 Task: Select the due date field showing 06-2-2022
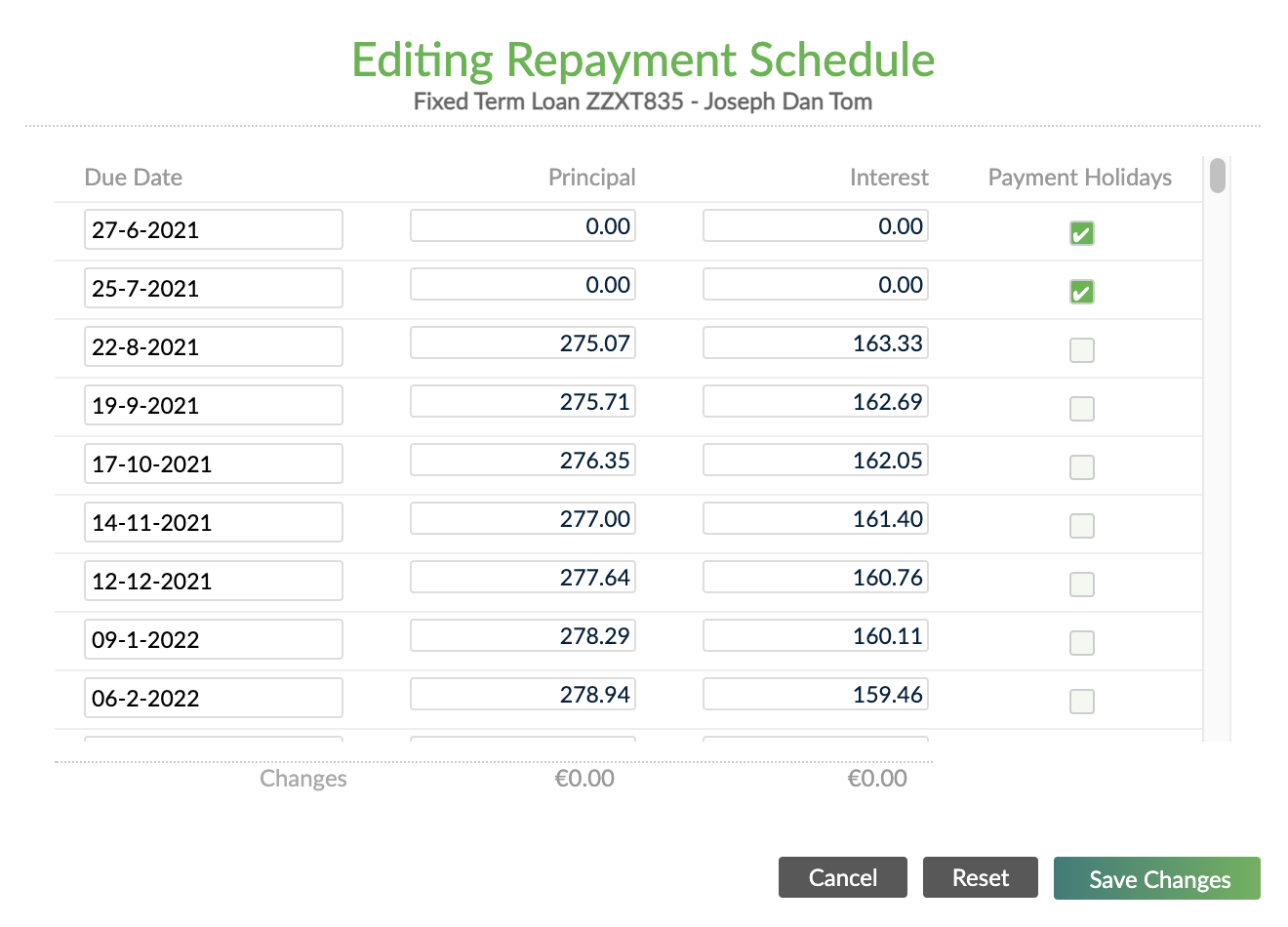tap(213, 698)
